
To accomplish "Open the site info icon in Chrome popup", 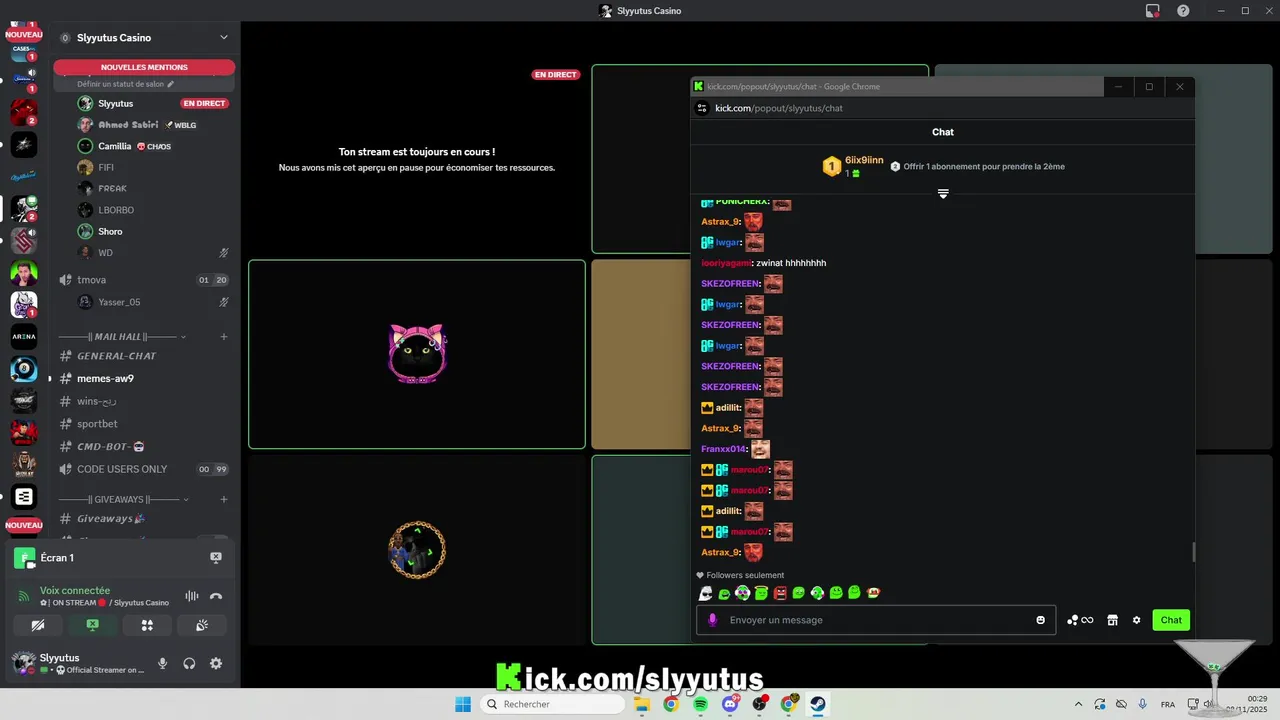I will (x=702, y=108).
